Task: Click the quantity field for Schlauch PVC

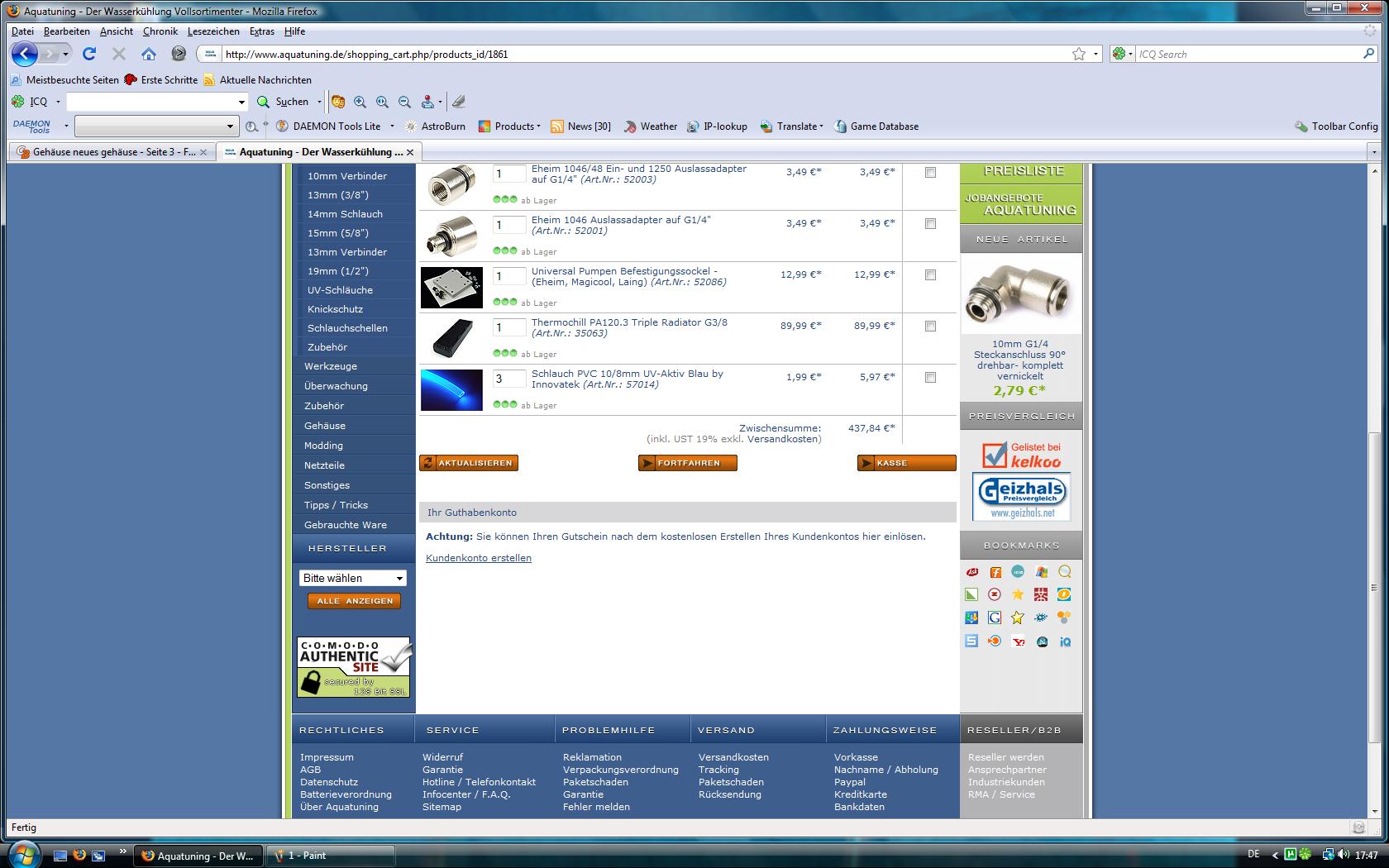Action: pos(509,379)
